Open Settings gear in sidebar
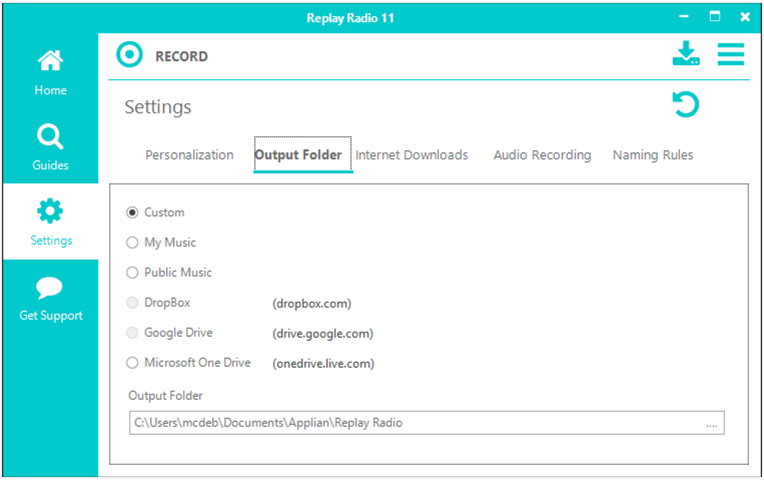The width and height of the screenshot is (764, 480). point(50,221)
